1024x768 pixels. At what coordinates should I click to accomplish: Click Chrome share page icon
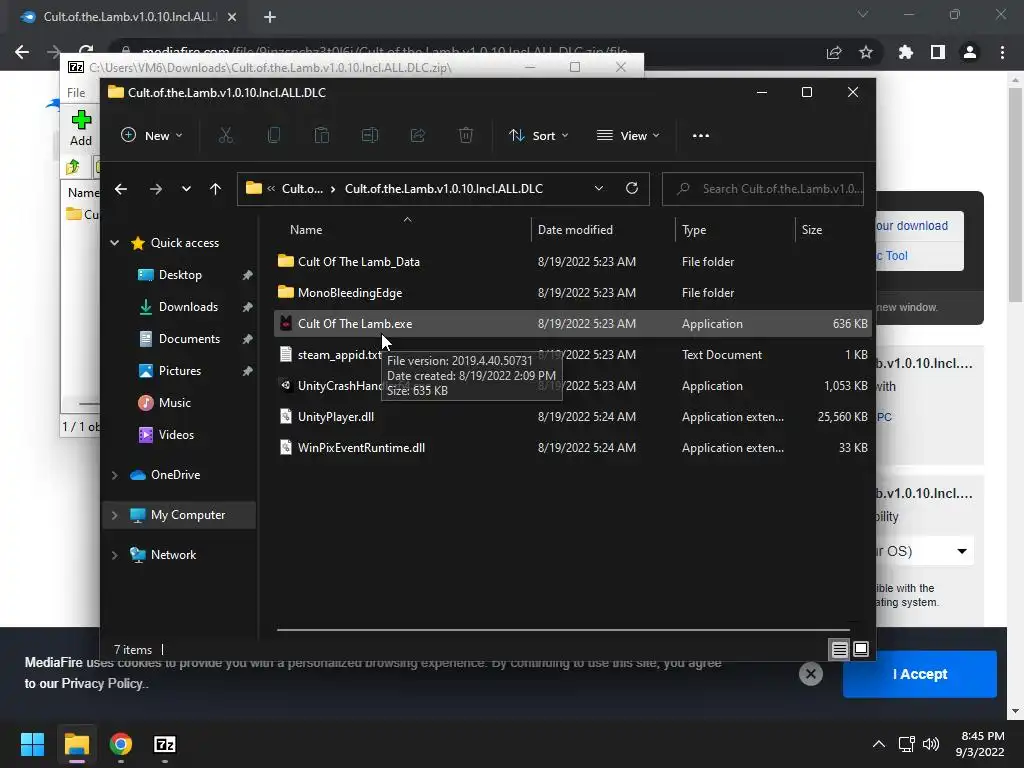(x=834, y=52)
